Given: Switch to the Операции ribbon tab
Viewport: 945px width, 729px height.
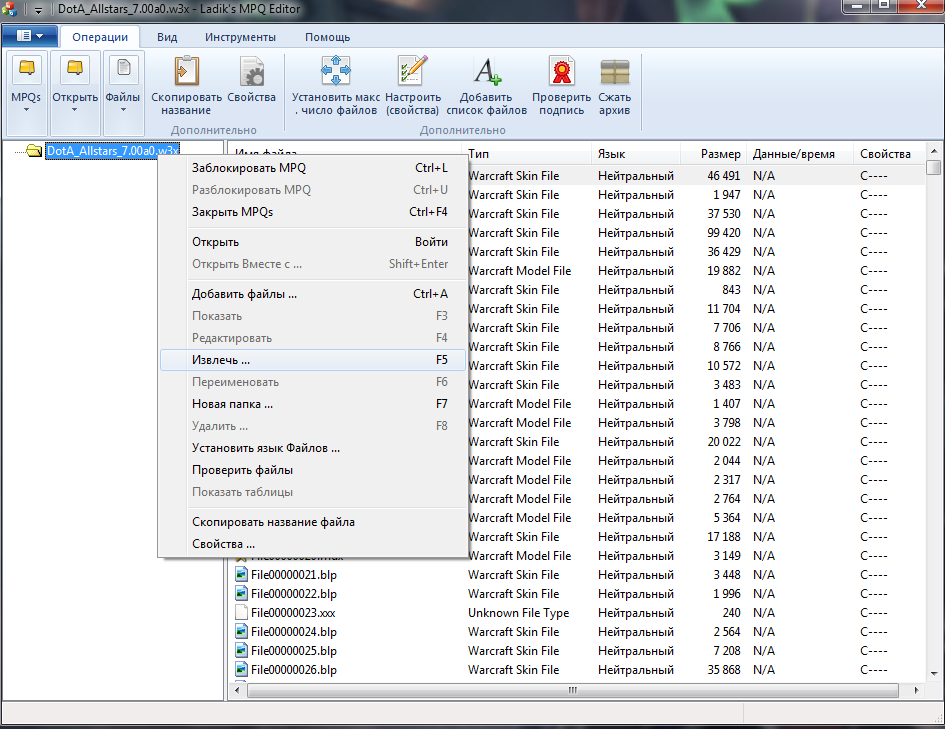Looking at the screenshot, I should click(x=100, y=37).
